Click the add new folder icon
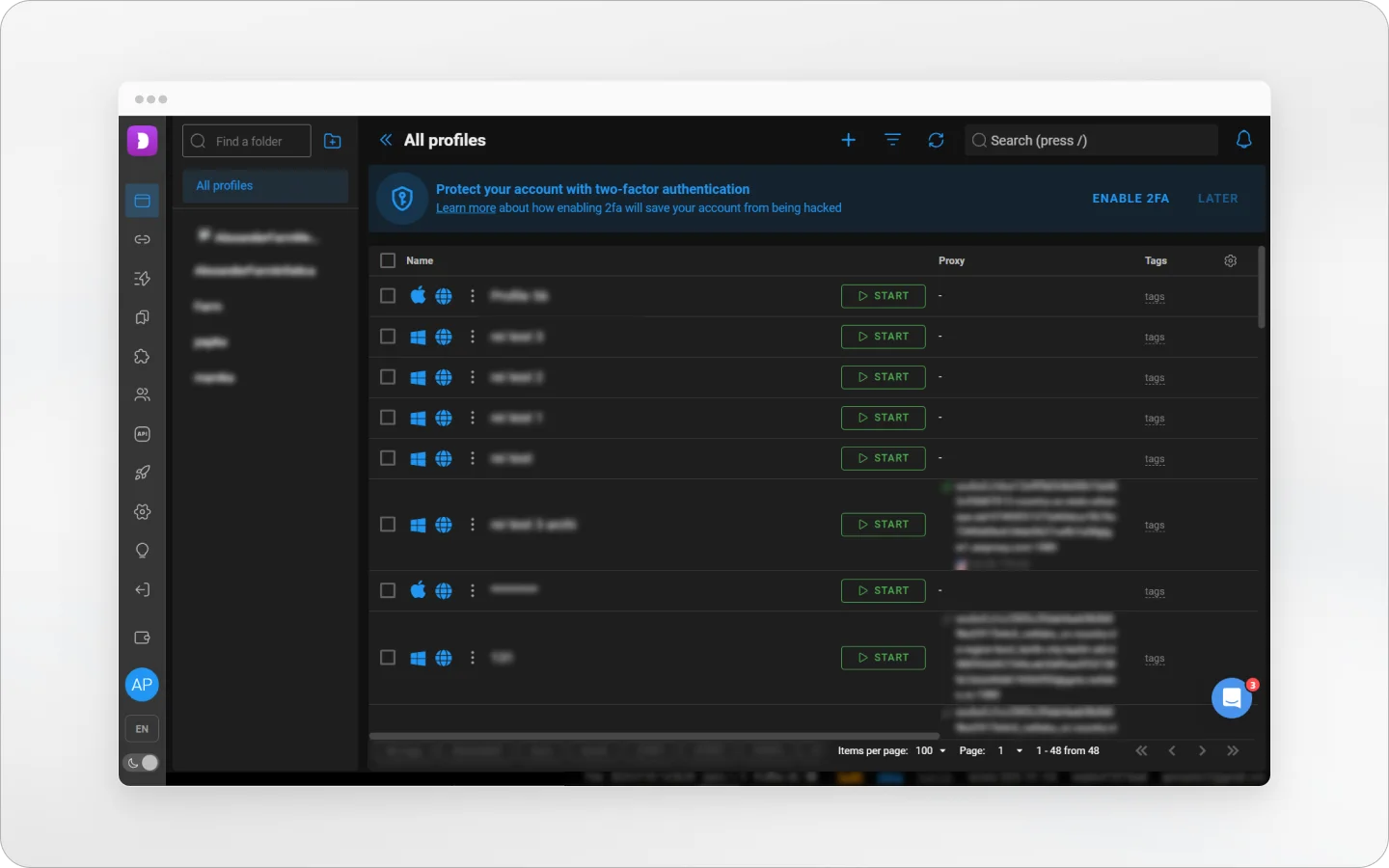Viewport: 1389px width, 868px height. [333, 142]
